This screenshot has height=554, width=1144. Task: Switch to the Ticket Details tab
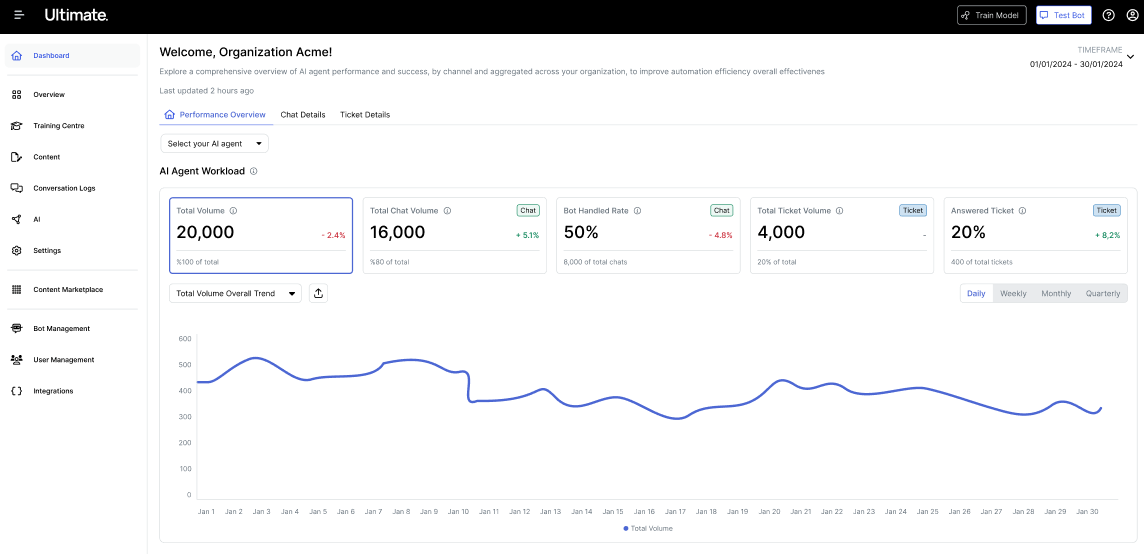coord(365,115)
